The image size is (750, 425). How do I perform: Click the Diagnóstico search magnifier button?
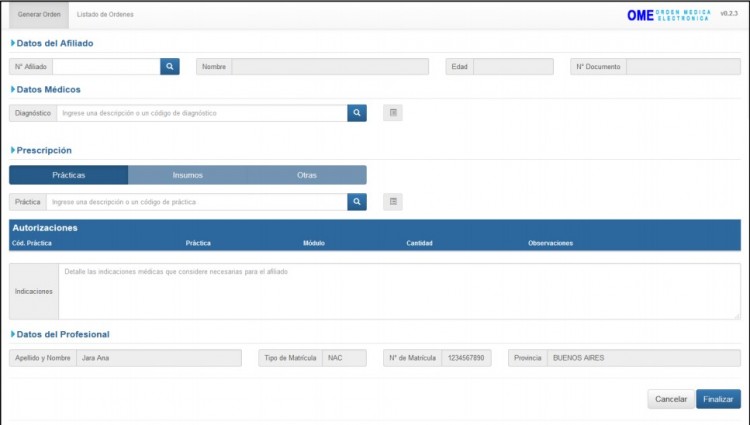coord(357,113)
